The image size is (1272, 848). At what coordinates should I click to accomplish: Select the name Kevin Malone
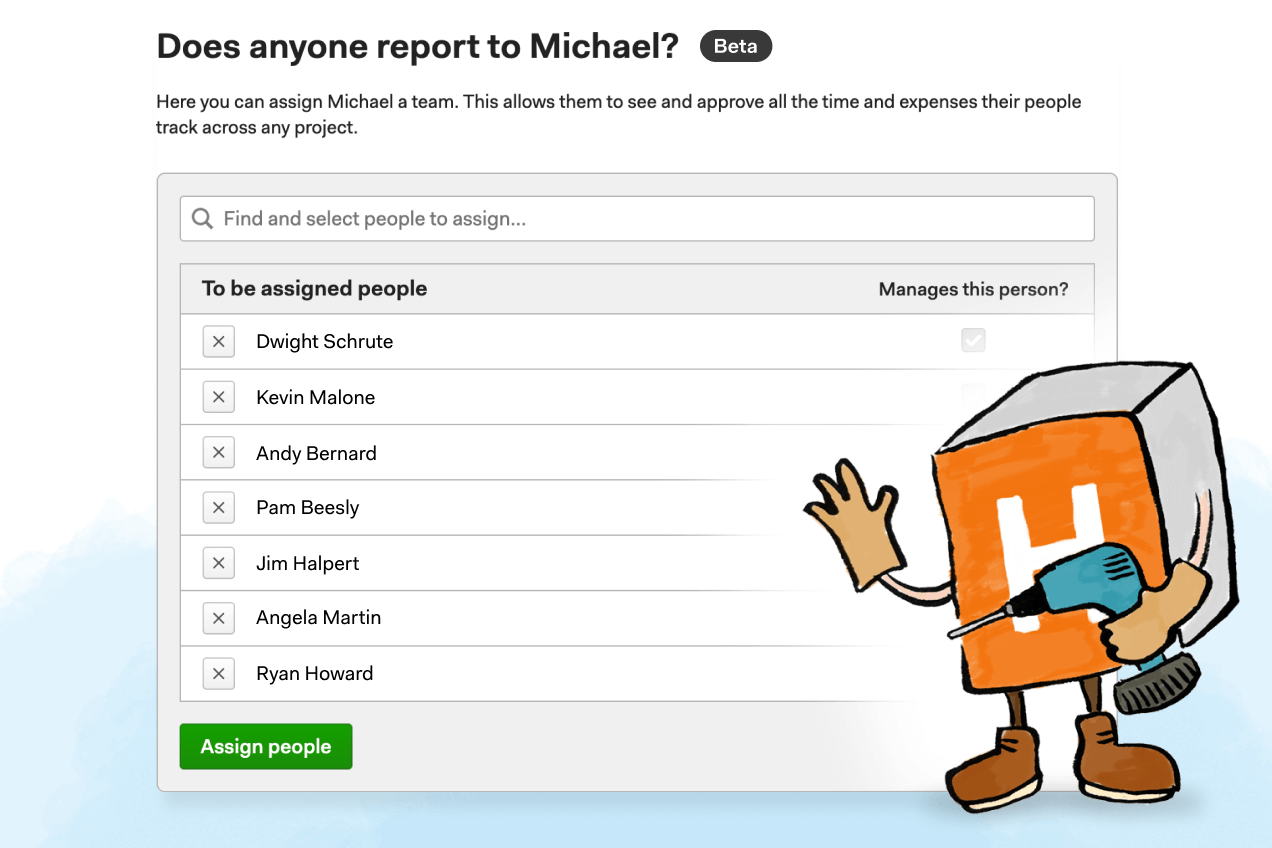315,397
